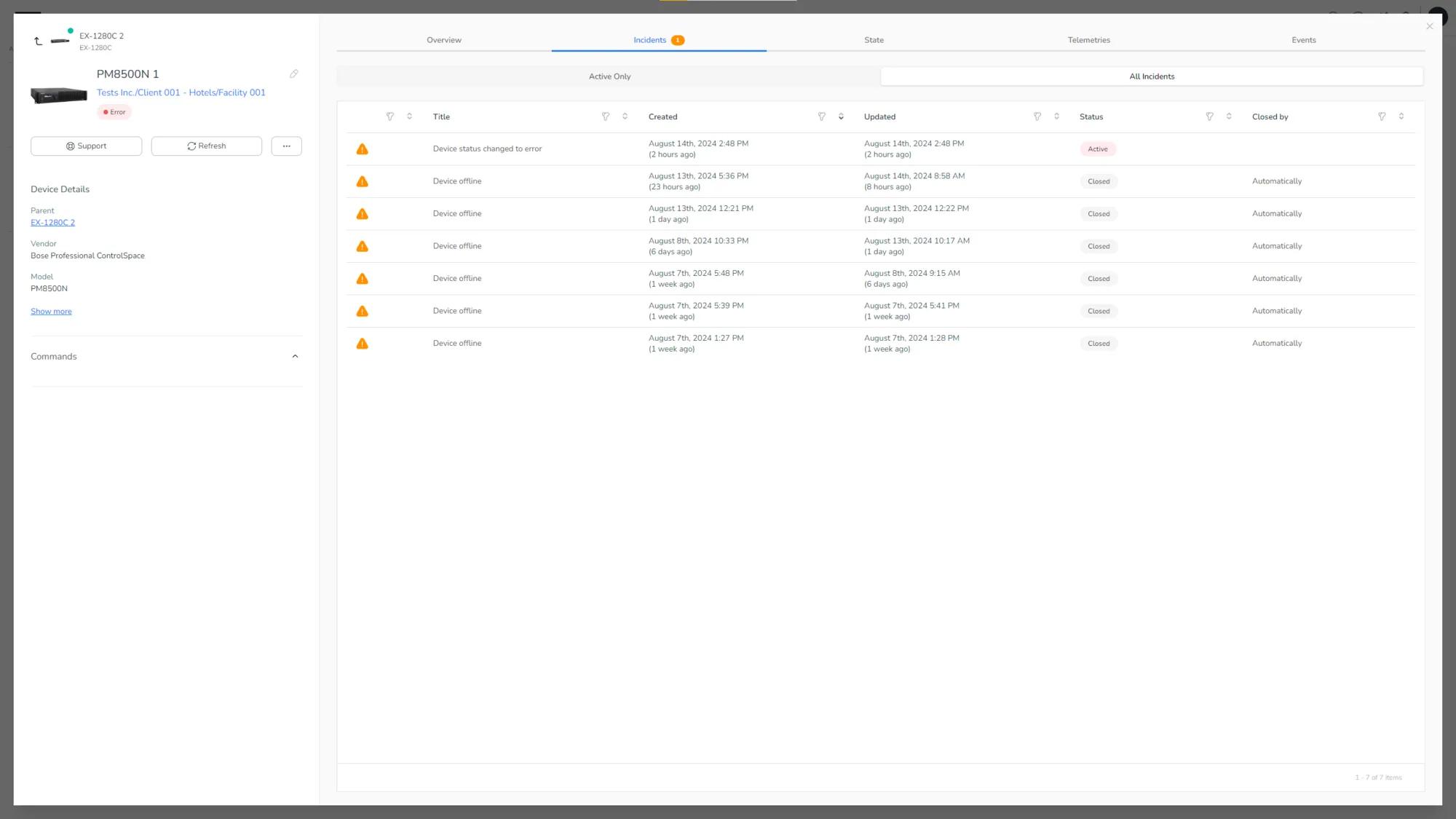Image resolution: width=1456 pixels, height=819 pixels.
Task: Click warning icon of Device status changed row
Action: [x=362, y=149]
